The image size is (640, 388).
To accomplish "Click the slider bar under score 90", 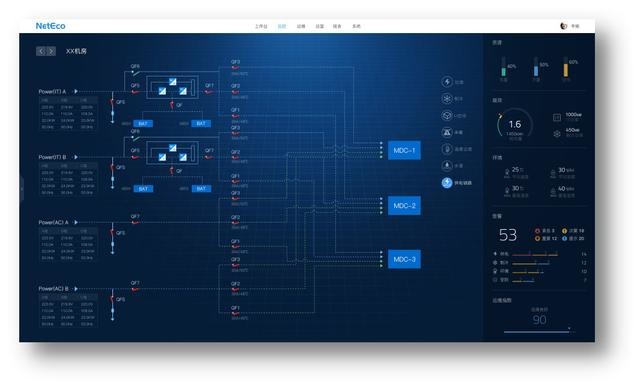I will (x=537, y=332).
